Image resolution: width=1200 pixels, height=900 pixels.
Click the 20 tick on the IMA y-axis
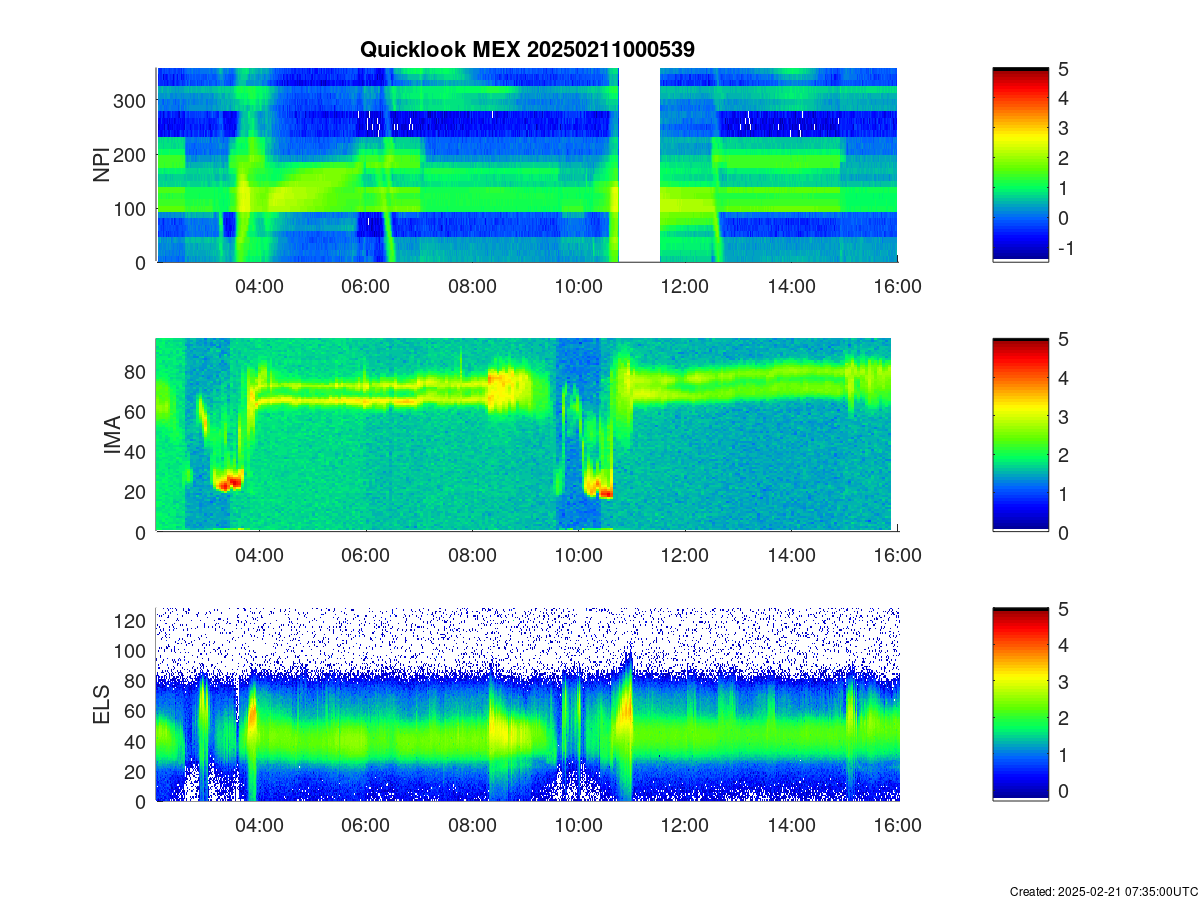click(137, 492)
